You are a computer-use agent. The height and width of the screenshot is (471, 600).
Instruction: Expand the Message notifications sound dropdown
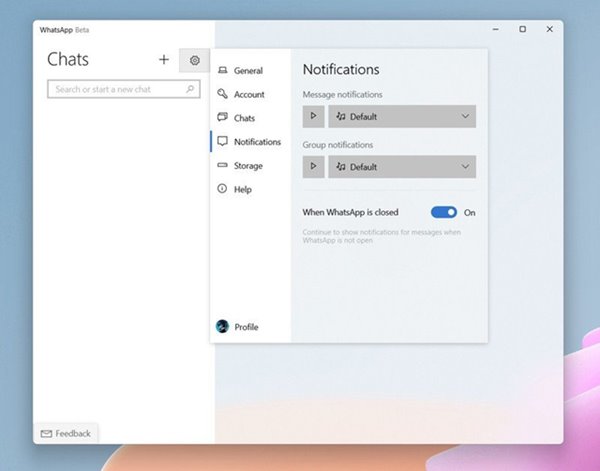pos(402,117)
